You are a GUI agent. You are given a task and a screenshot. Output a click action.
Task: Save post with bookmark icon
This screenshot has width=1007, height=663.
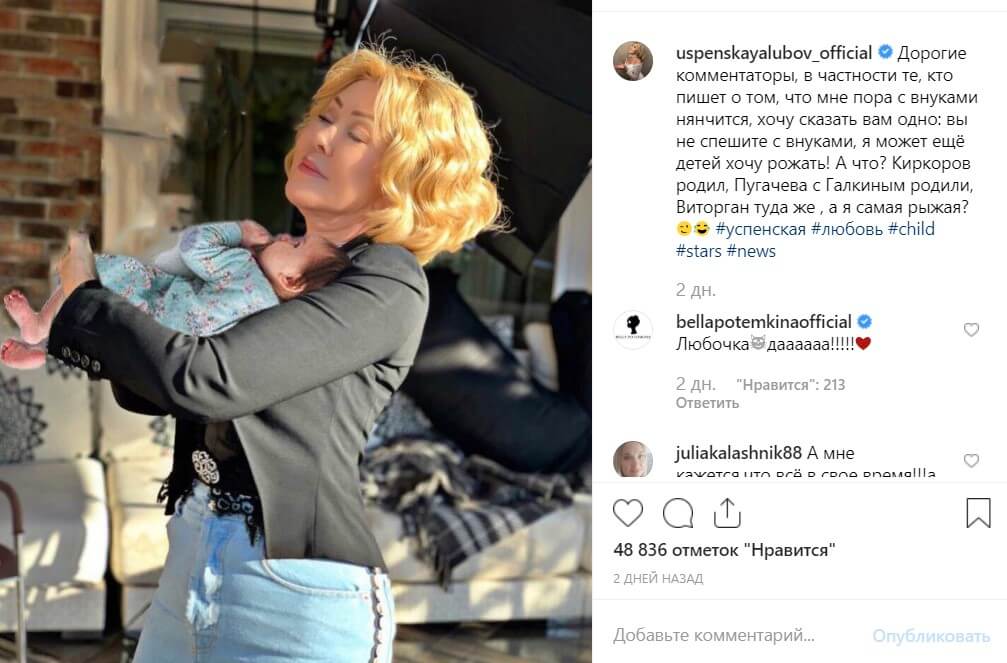978,513
